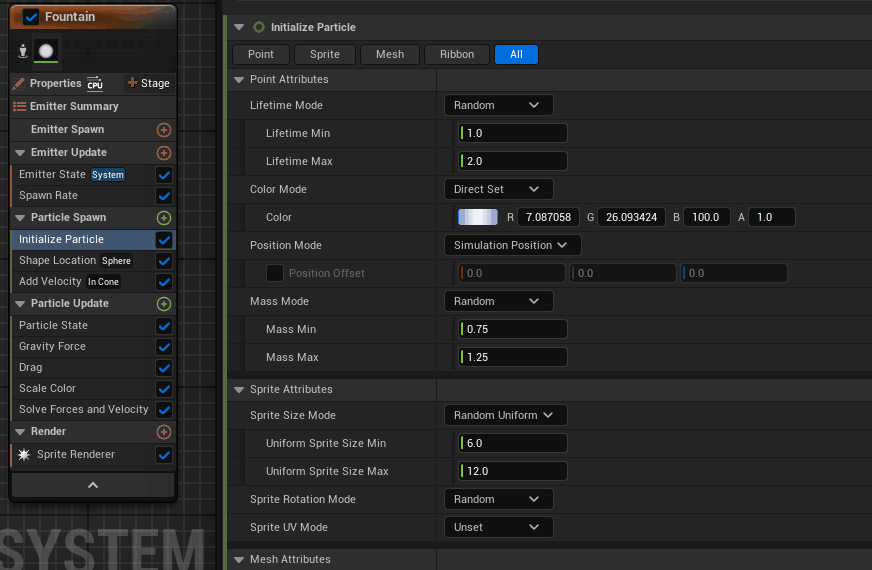Viewport: 872px width, 570px height.
Task: Click the add module icon for Emitter Spawn
Action: [164, 130]
